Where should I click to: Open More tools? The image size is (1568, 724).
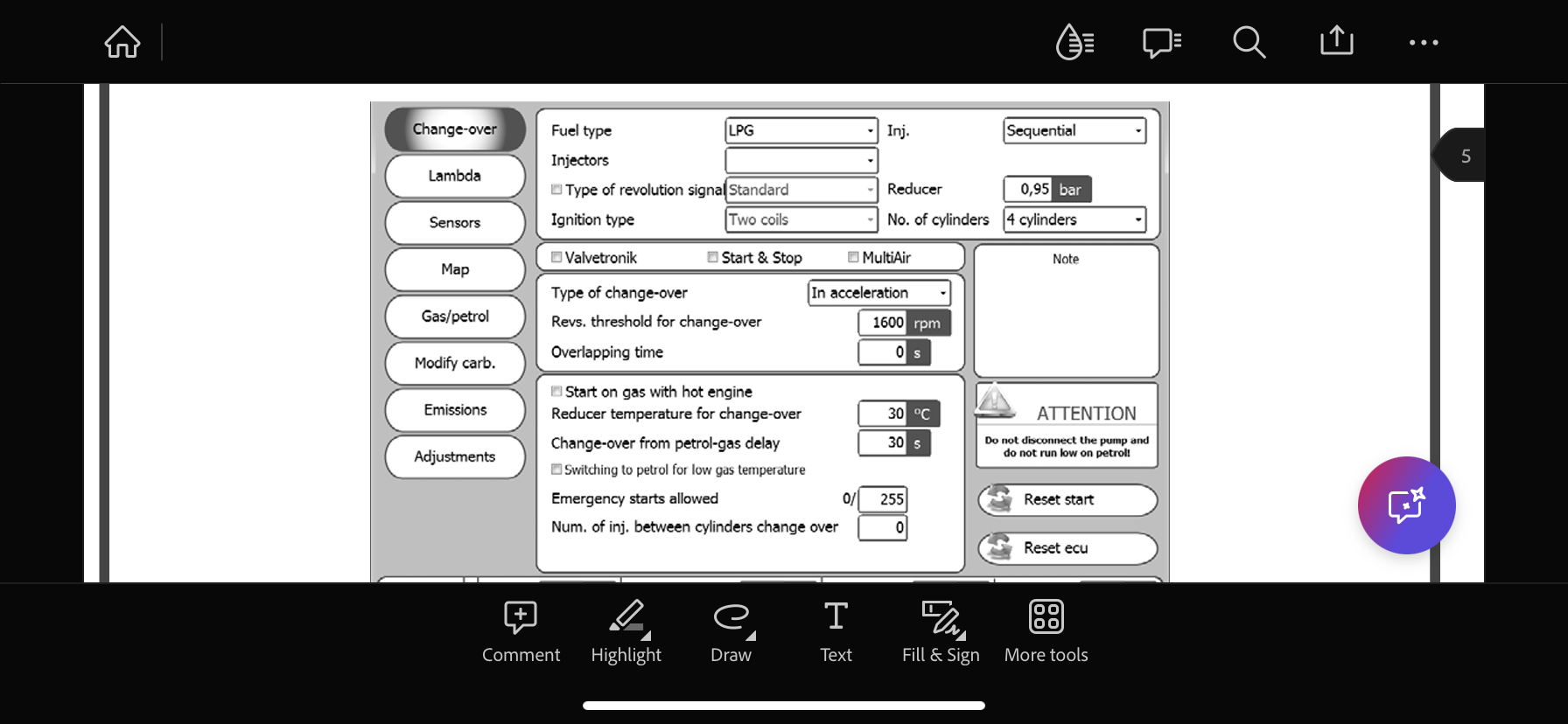click(x=1046, y=632)
